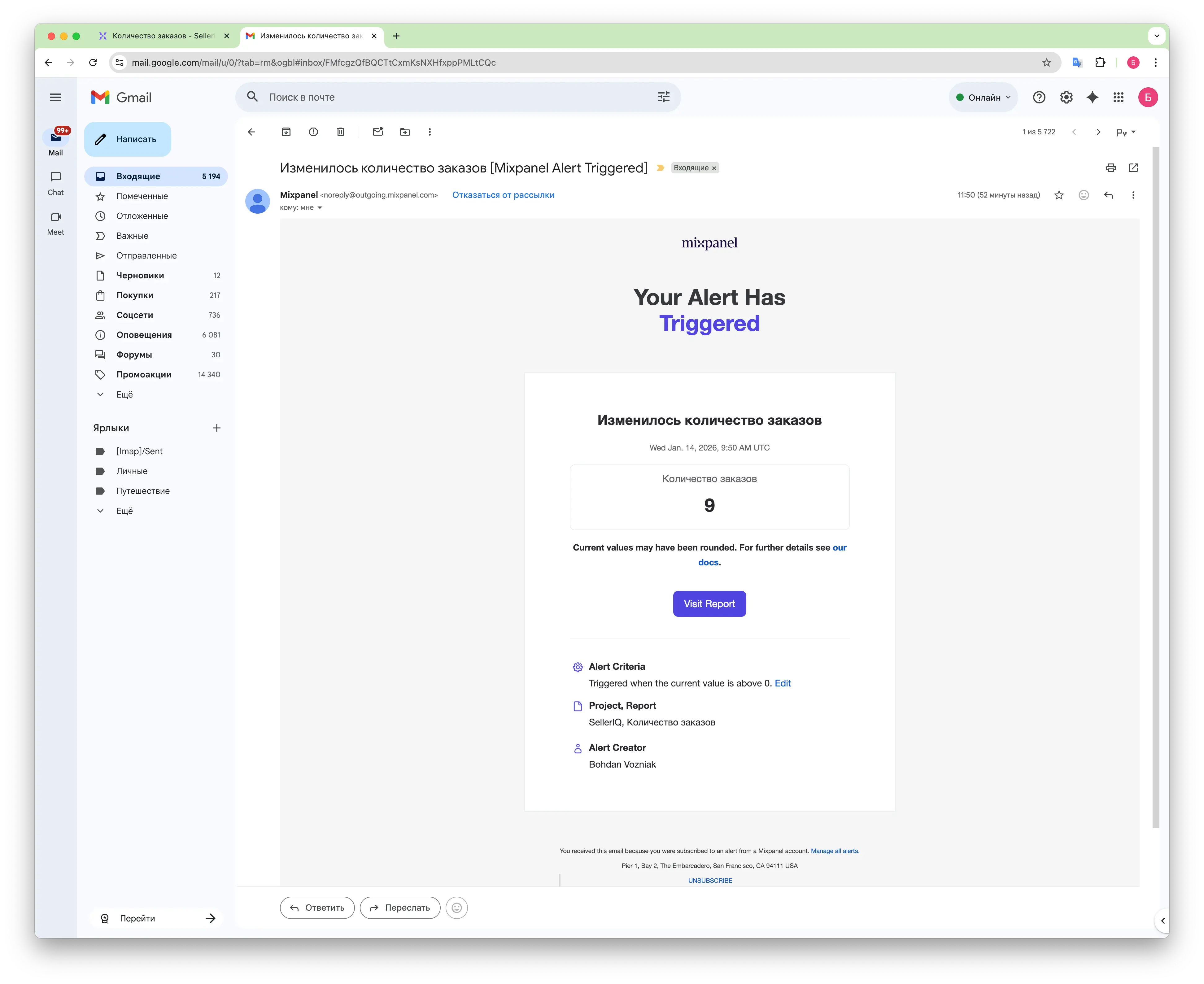Open the Meet section in the left rail
Viewport: 1204px width, 984px height.
click(55, 223)
